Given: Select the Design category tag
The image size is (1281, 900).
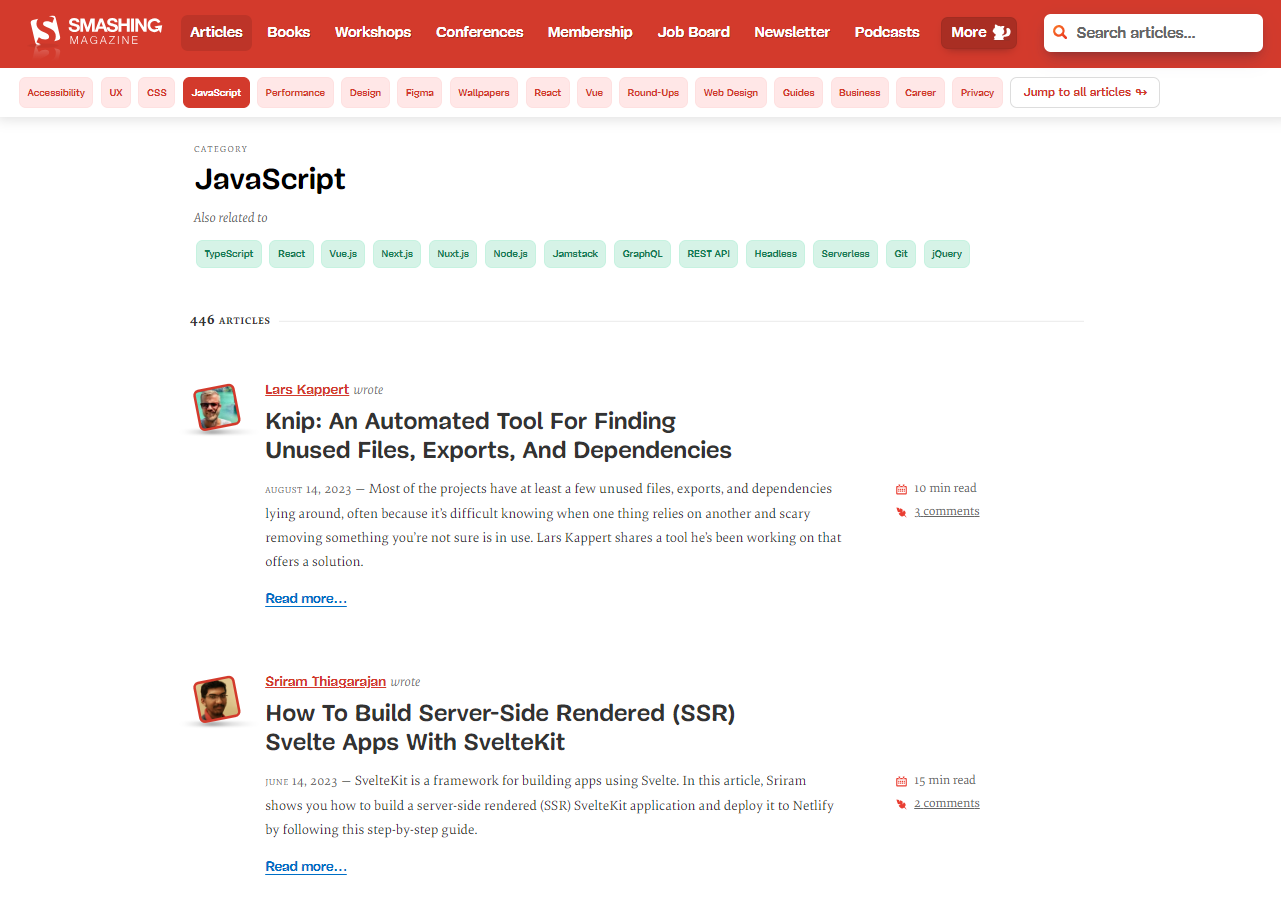Looking at the screenshot, I should coord(365,93).
